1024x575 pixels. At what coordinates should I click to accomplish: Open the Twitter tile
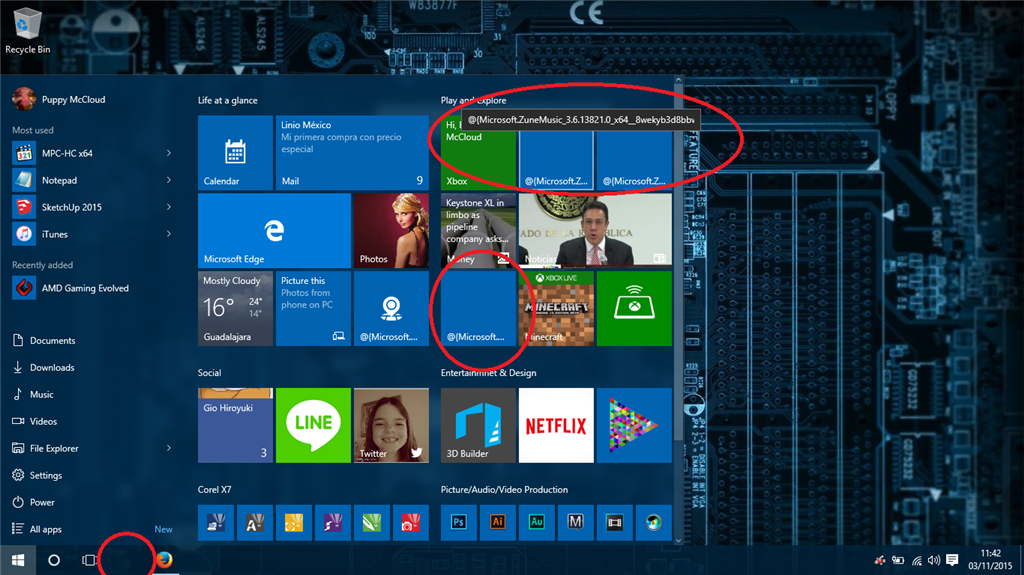391,425
